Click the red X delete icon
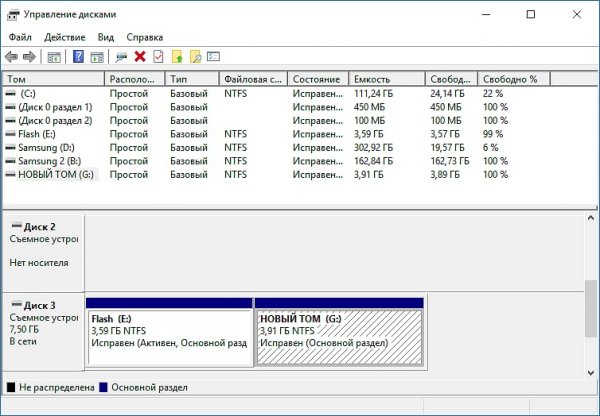 tap(140, 57)
